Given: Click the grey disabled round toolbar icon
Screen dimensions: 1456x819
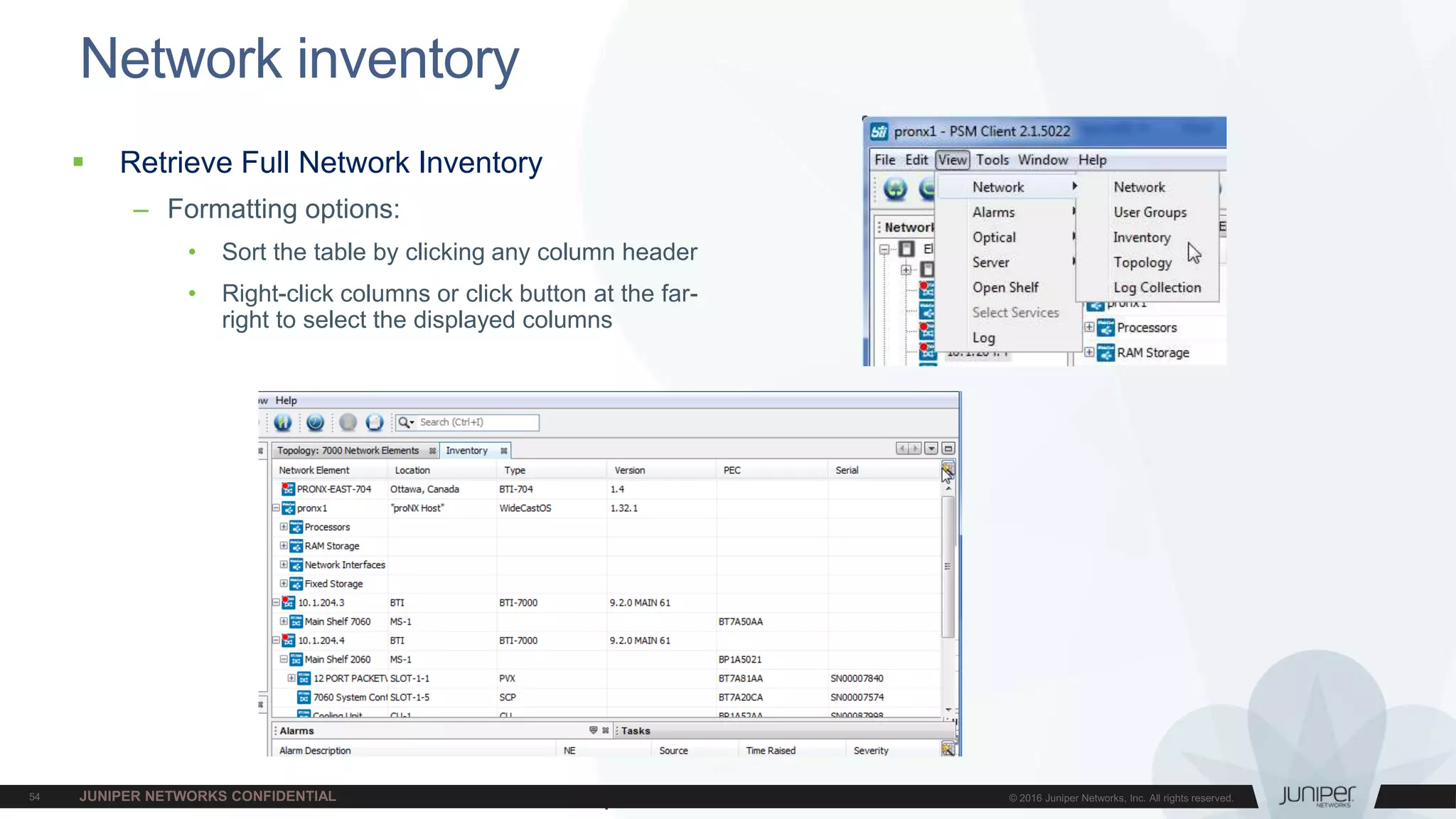Looking at the screenshot, I should point(348,422).
